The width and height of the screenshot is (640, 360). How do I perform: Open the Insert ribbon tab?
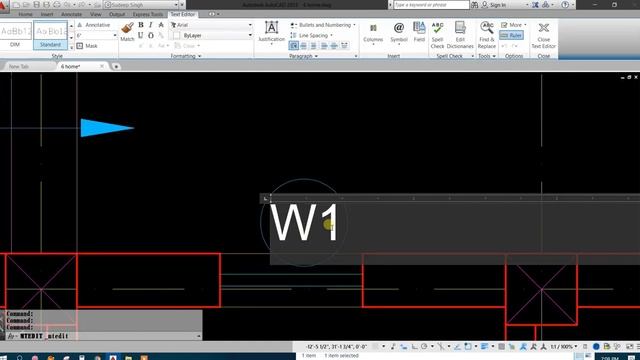(x=47, y=14)
